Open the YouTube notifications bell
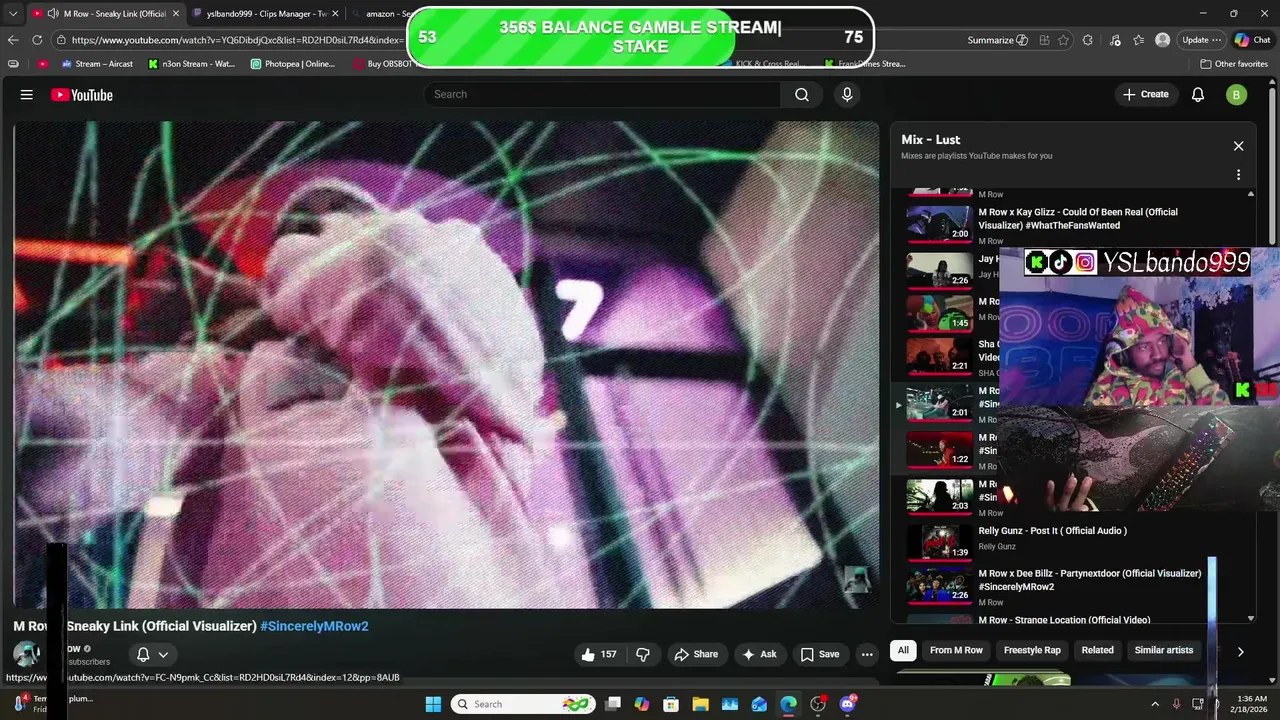The width and height of the screenshot is (1280, 720). click(1198, 95)
